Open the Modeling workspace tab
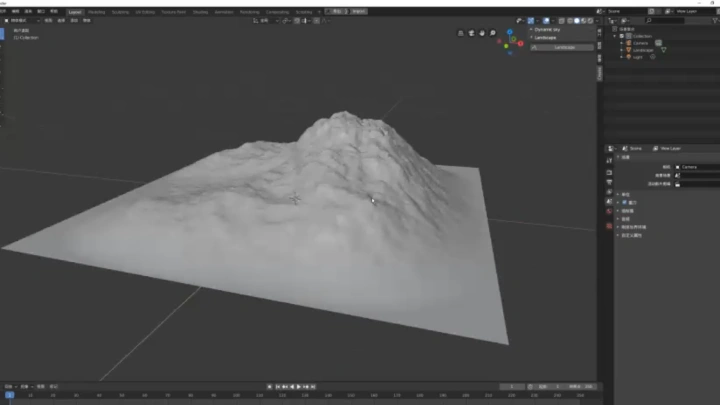This screenshot has height=405, width=720. point(96,12)
